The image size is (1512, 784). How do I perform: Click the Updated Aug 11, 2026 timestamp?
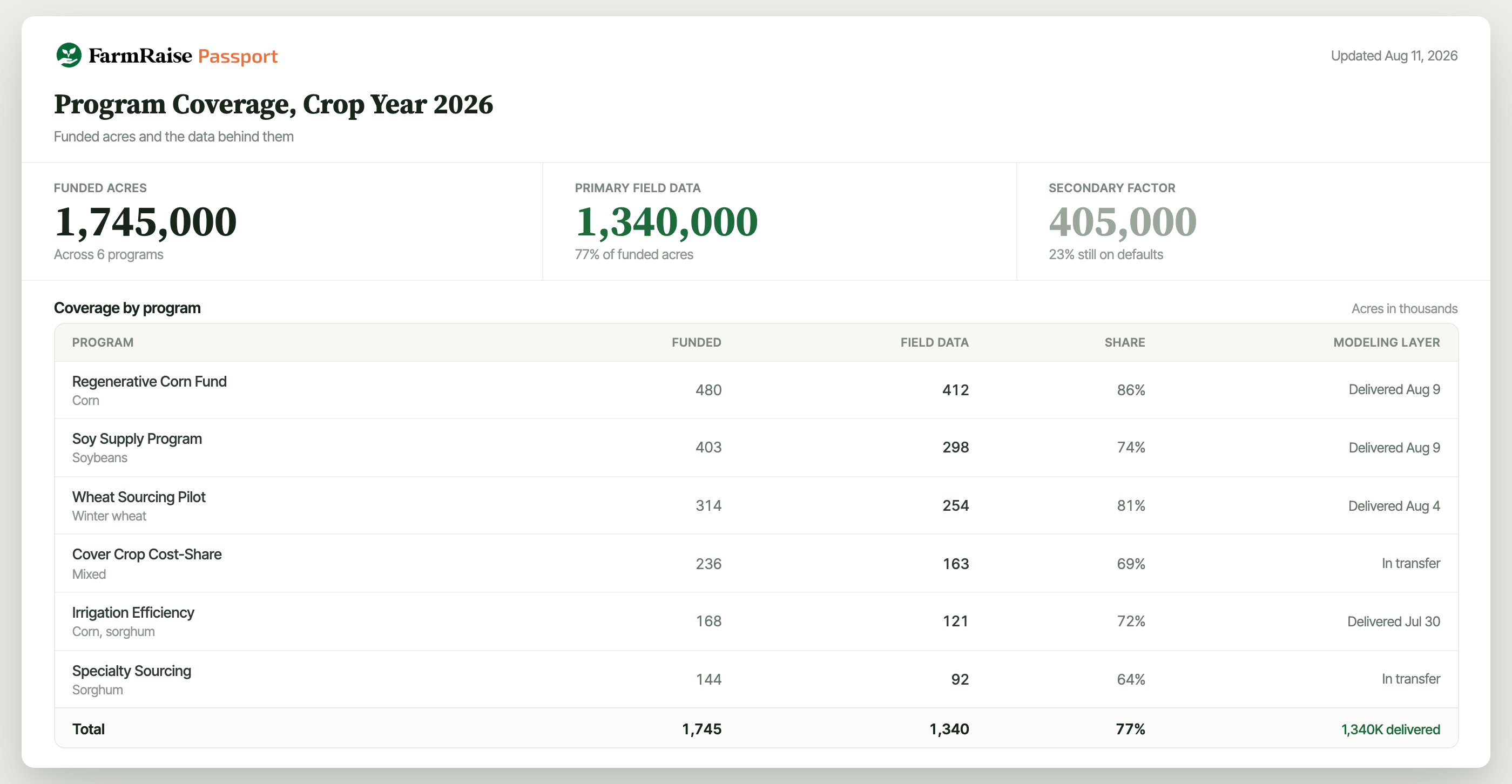click(1394, 56)
